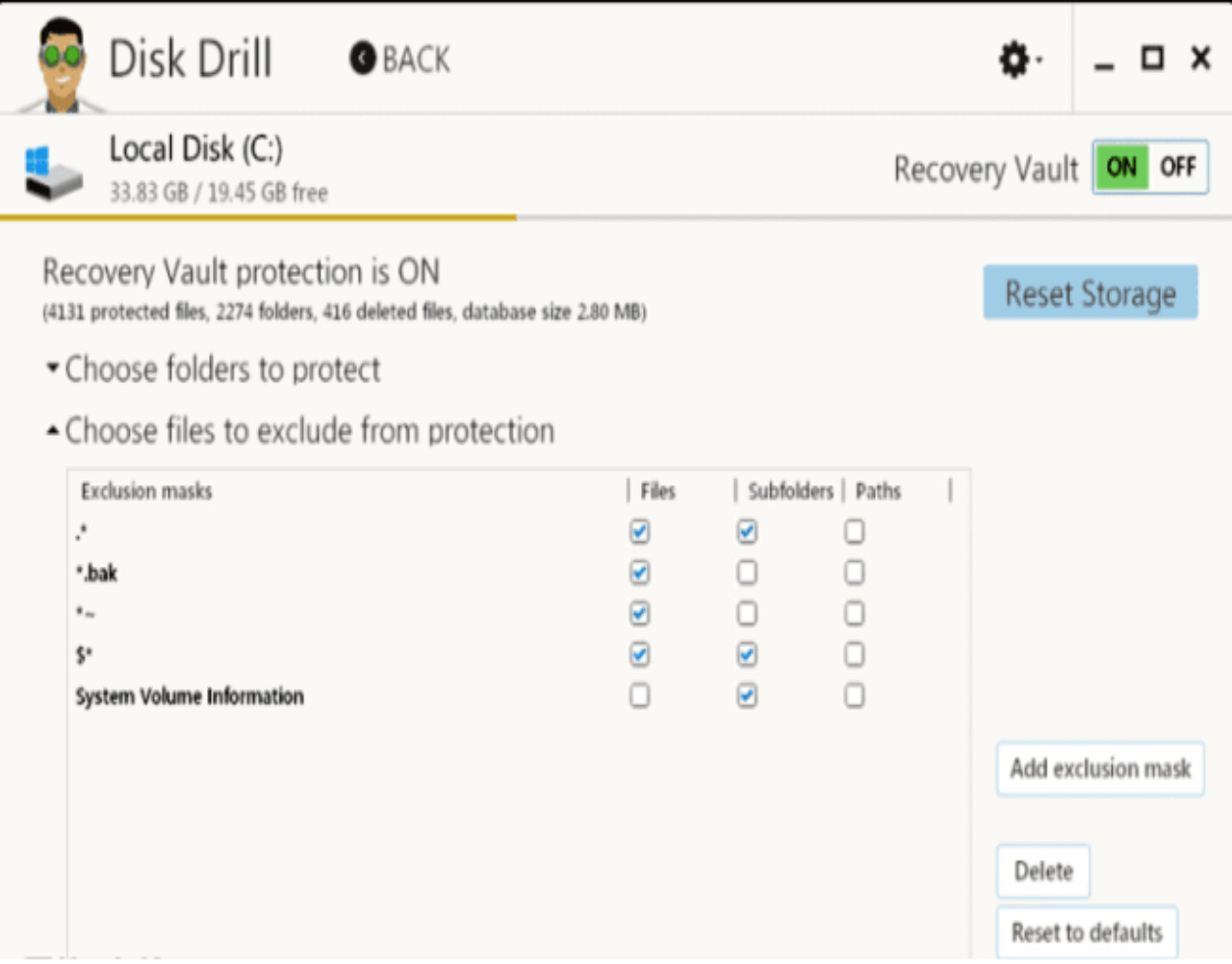
Task: Uncheck Files for *~ mask
Action: pyautogui.click(x=640, y=614)
